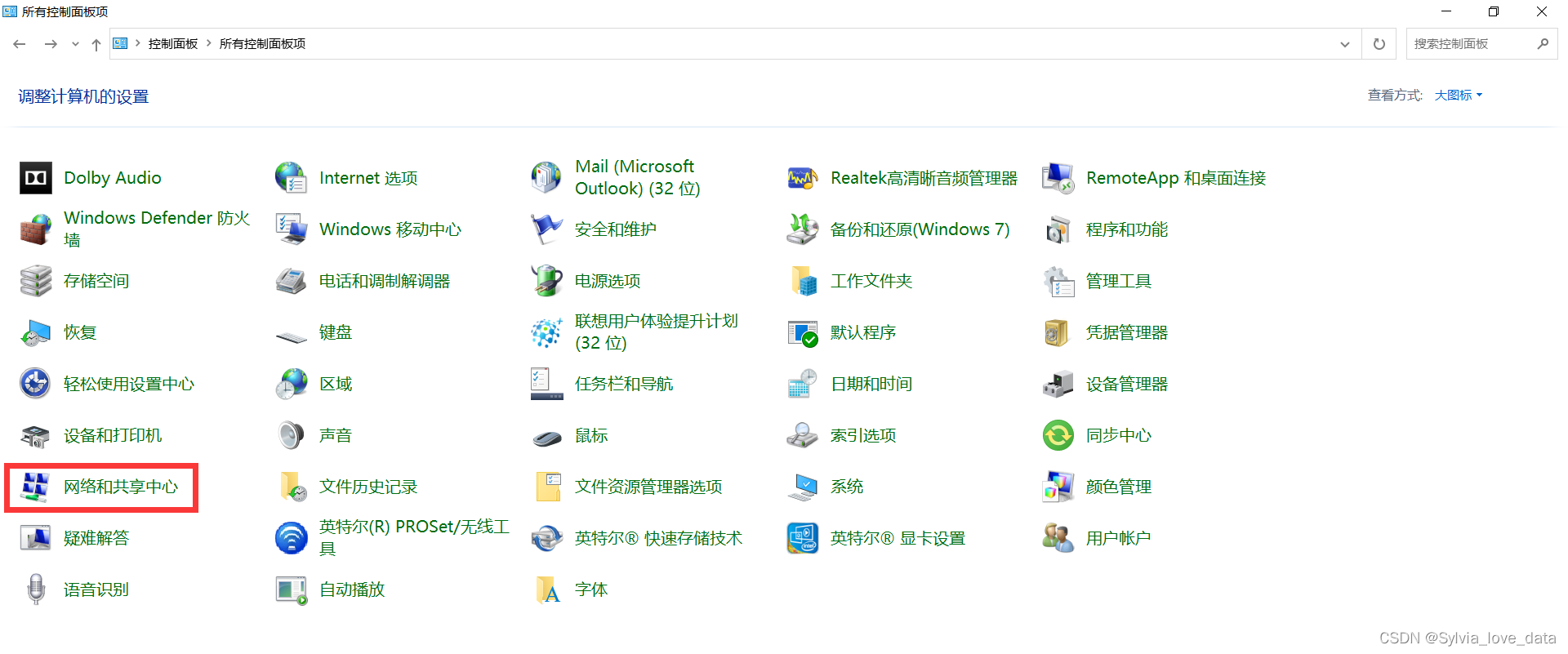Click the 设备管理器 icon
The width and height of the screenshot is (1568, 654).
coord(1058,384)
